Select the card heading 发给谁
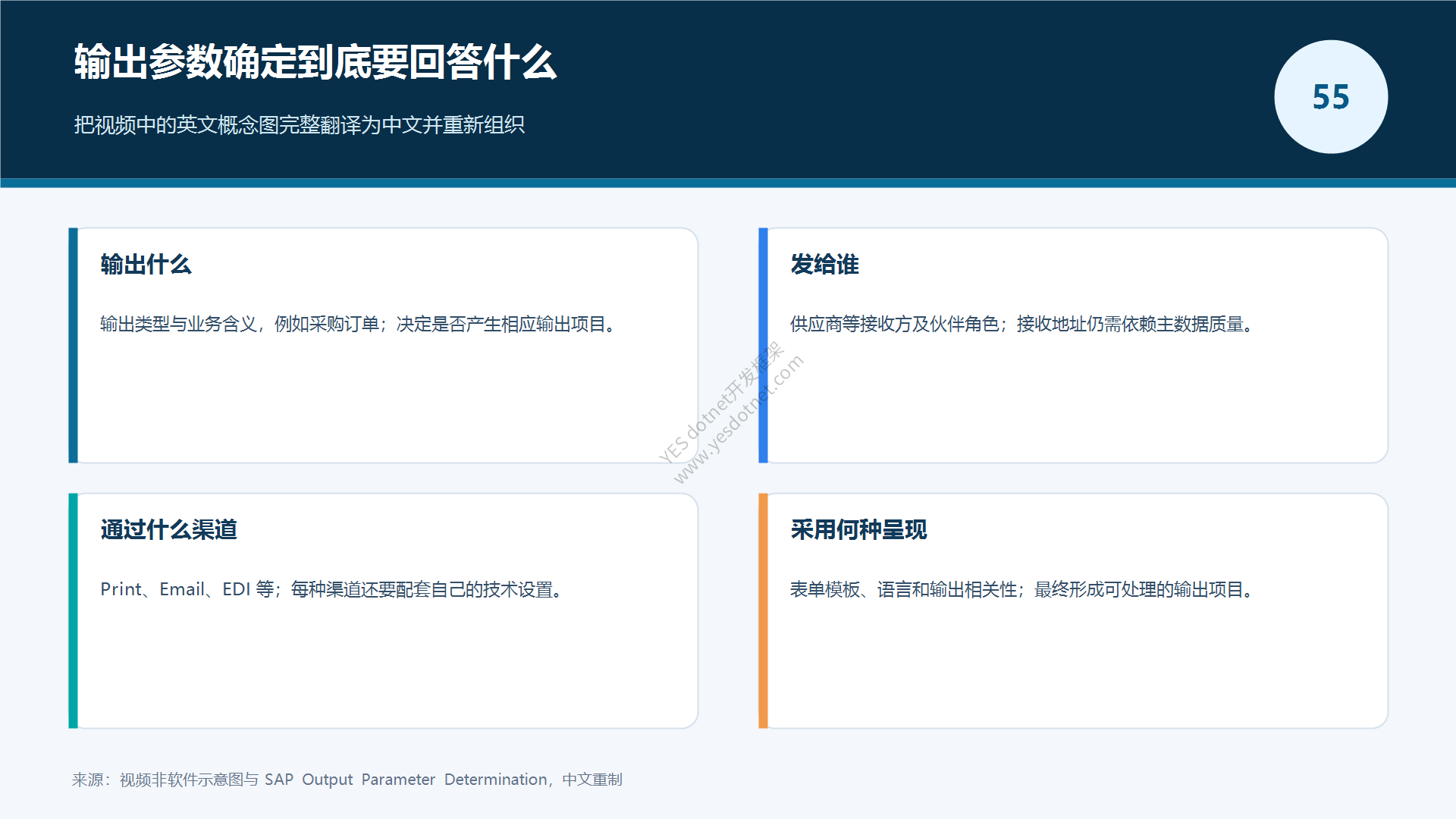 (x=824, y=265)
